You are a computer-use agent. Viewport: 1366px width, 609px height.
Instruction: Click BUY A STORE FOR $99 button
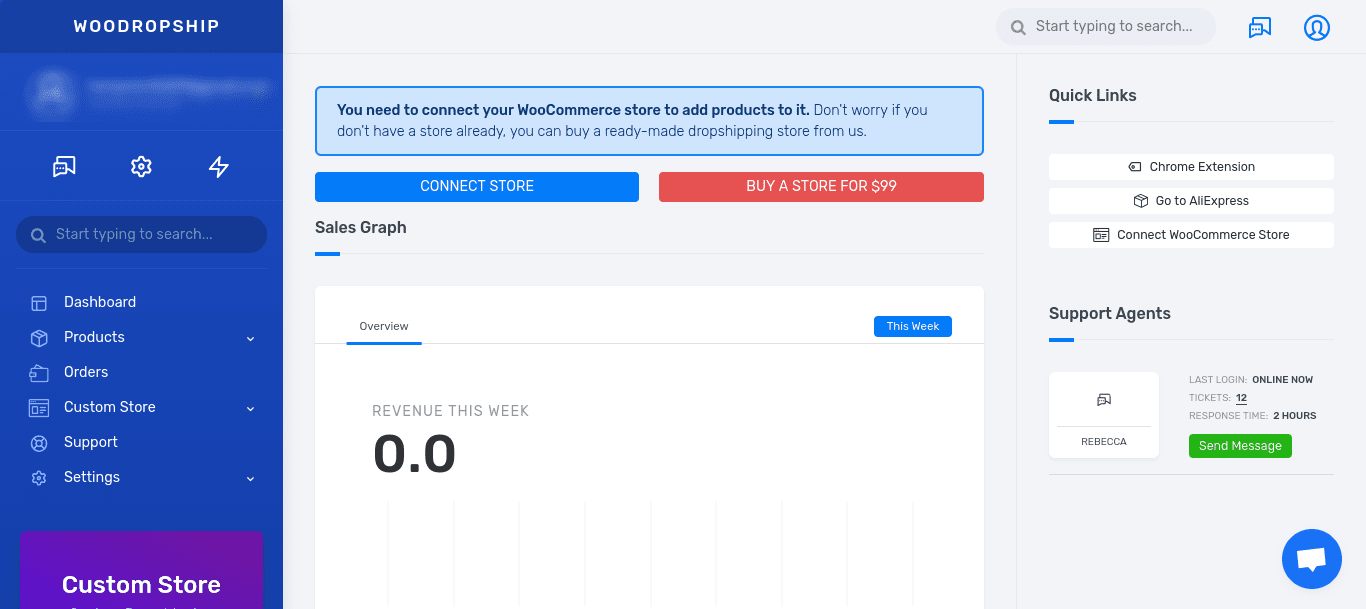(821, 186)
